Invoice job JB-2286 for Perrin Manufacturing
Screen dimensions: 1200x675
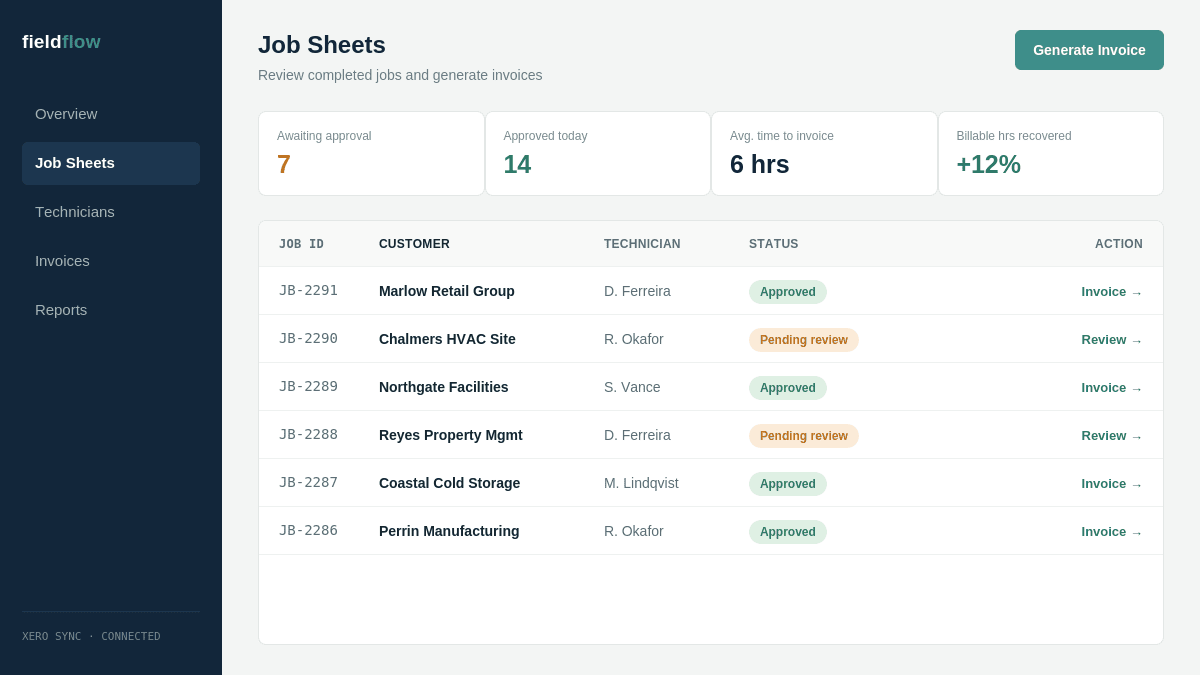click(x=1111, y=532)
